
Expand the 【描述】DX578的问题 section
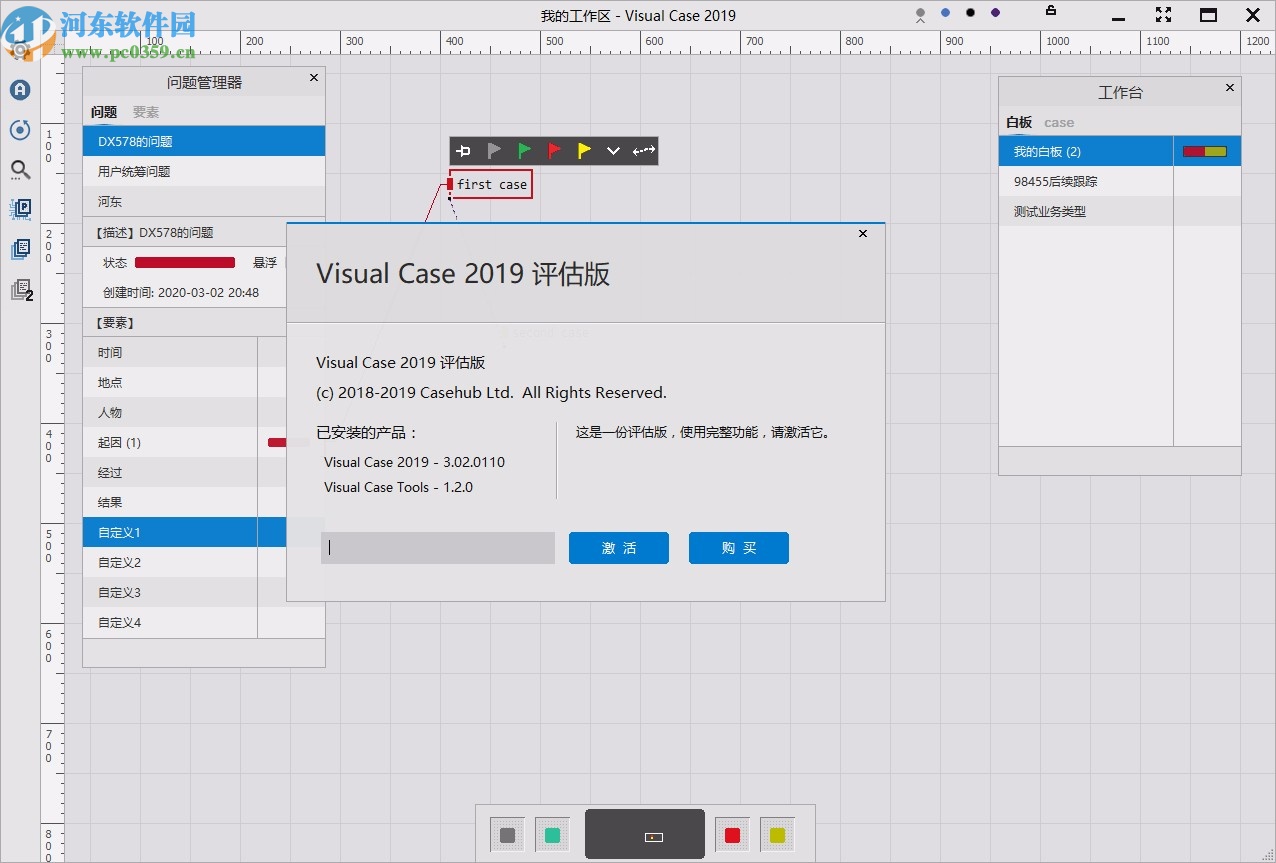tap(184, 232)
